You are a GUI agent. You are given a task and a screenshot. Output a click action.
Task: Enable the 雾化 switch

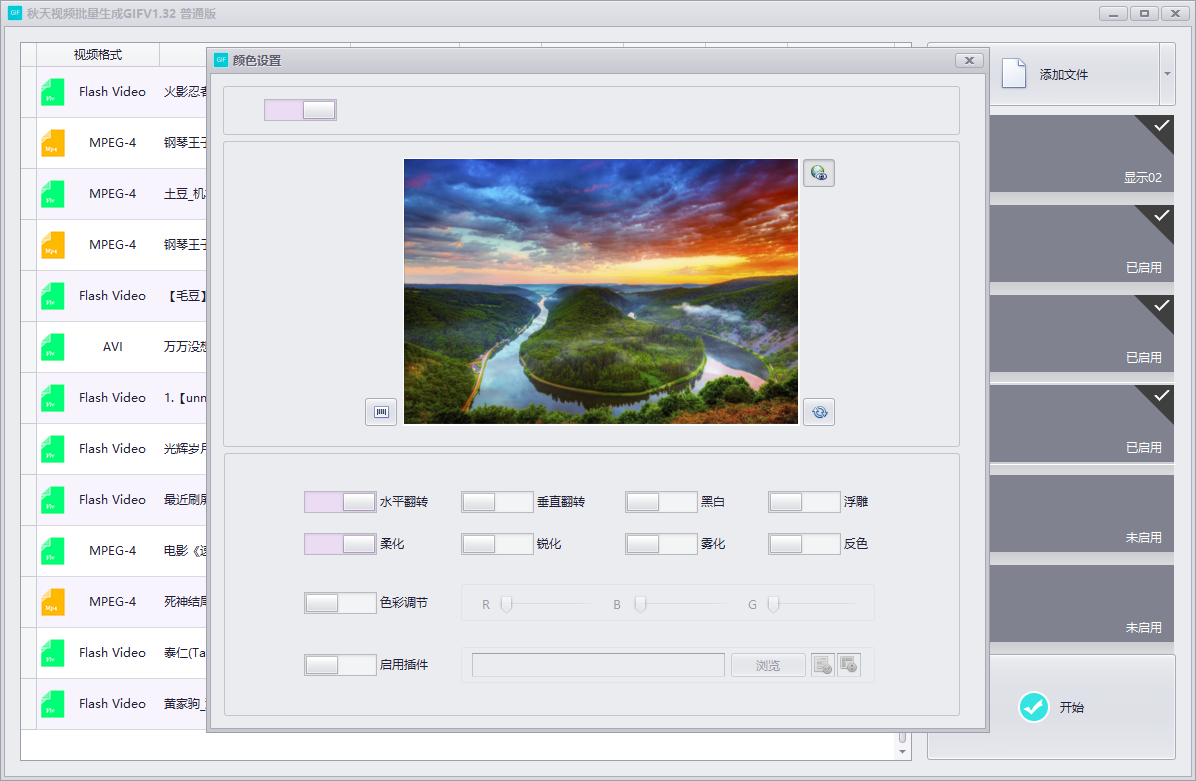click(x=661, y=543)
